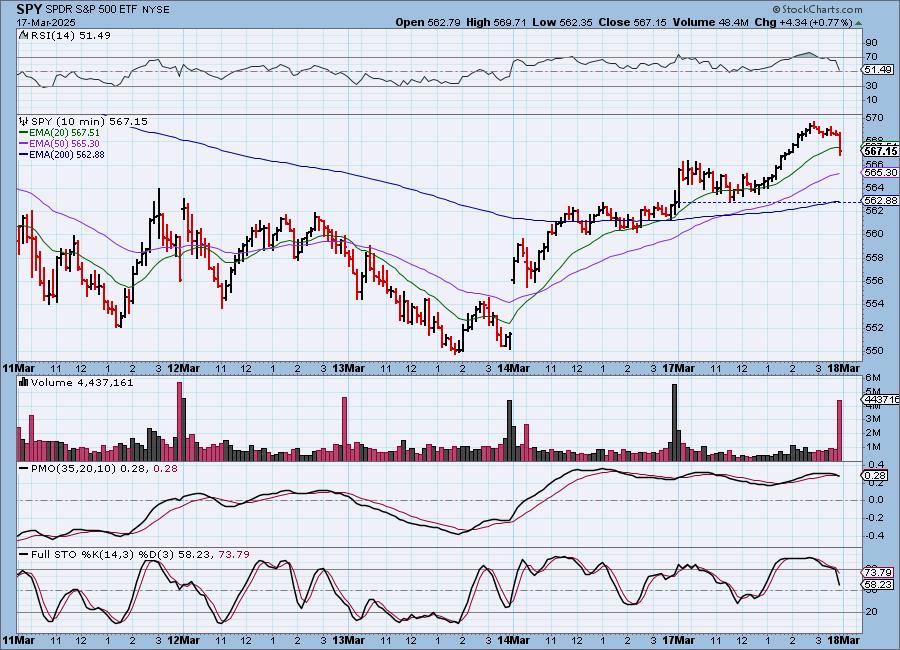Click the 0.0 PMO axis label

(x=875, y=500)
